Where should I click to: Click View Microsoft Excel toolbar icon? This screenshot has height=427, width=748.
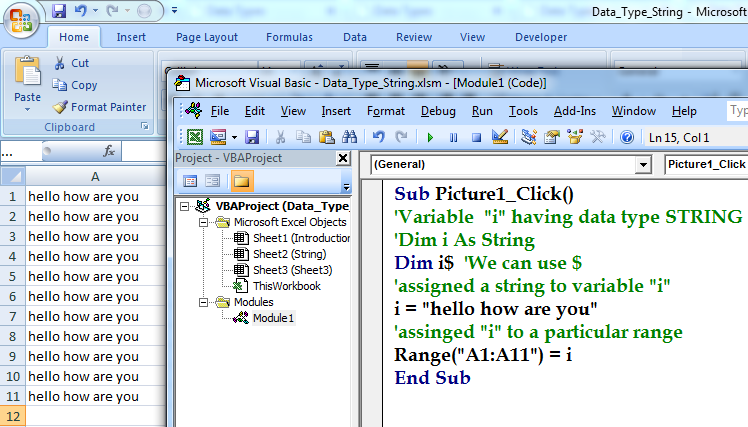coord(195,137)
